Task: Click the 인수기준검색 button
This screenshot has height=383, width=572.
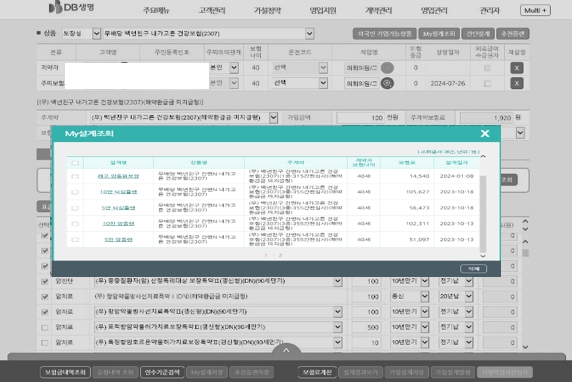Action: pyautogui.click(x=162, y=372)
